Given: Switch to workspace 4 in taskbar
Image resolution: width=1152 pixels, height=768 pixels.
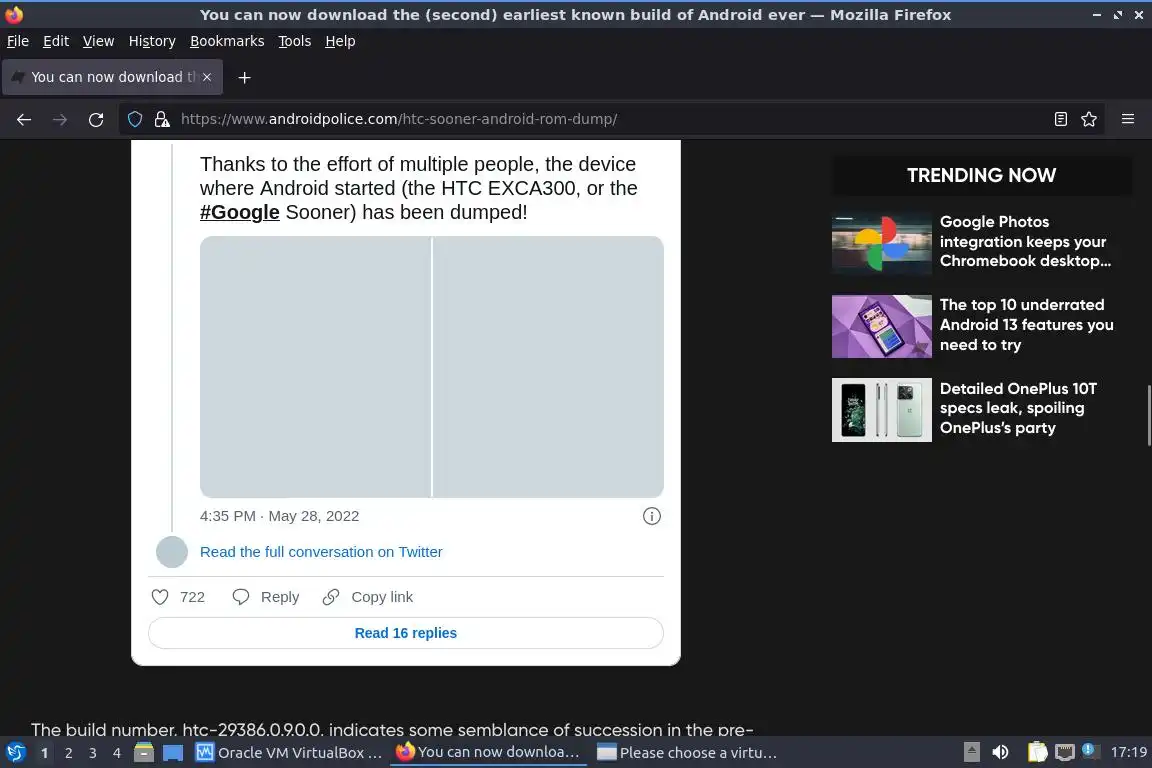Looking at the screenshot, I should 117,753.
